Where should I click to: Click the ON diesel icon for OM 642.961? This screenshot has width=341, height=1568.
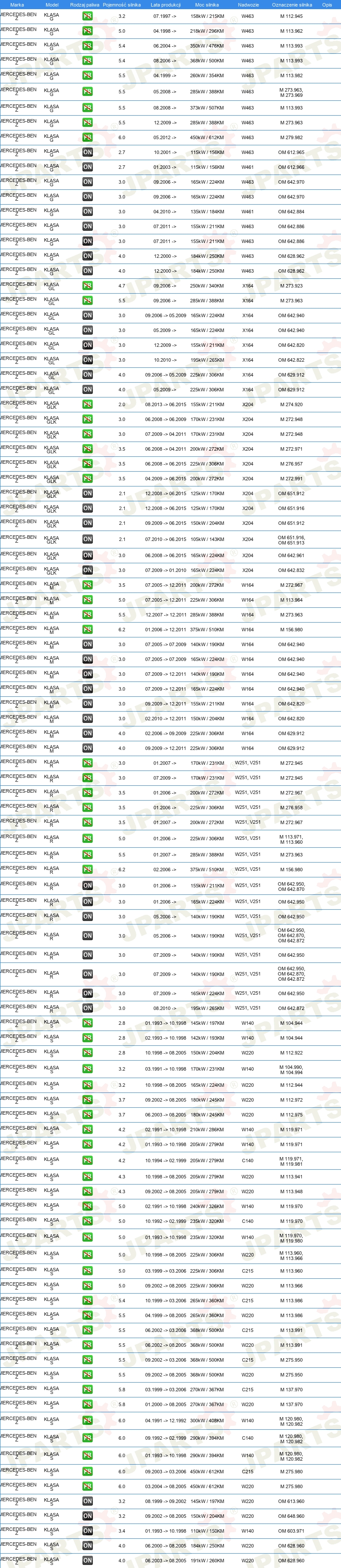(x=88, y=555)
